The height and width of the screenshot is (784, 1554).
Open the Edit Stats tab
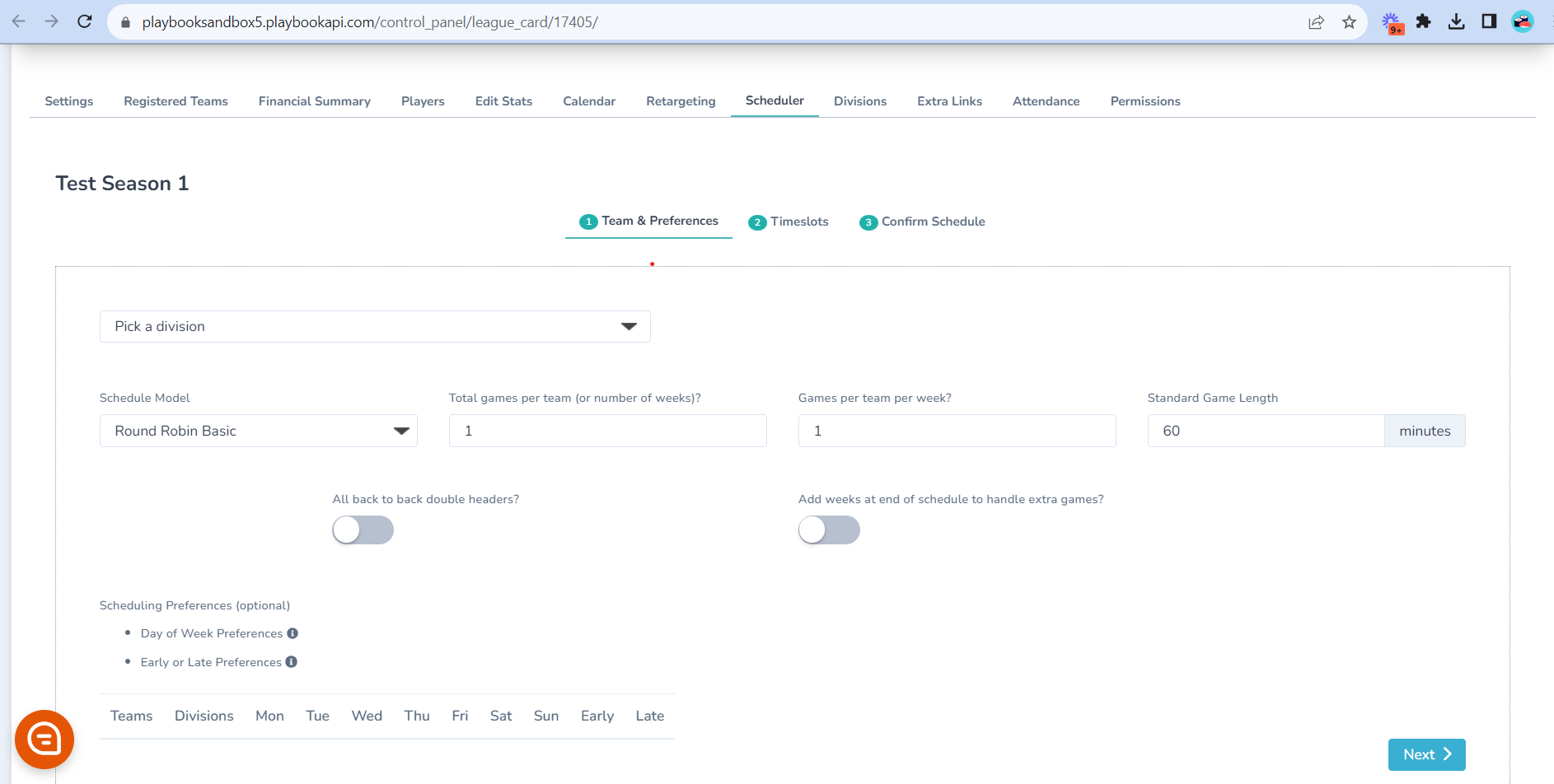[x=503, y=101]
